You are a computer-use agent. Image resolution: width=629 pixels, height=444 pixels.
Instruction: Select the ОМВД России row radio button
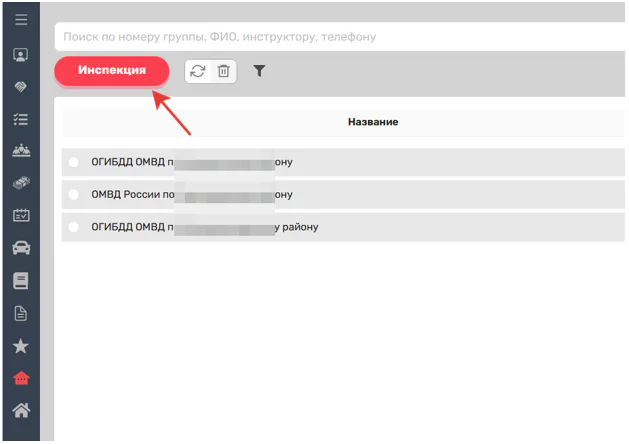(x=74, y=194)
